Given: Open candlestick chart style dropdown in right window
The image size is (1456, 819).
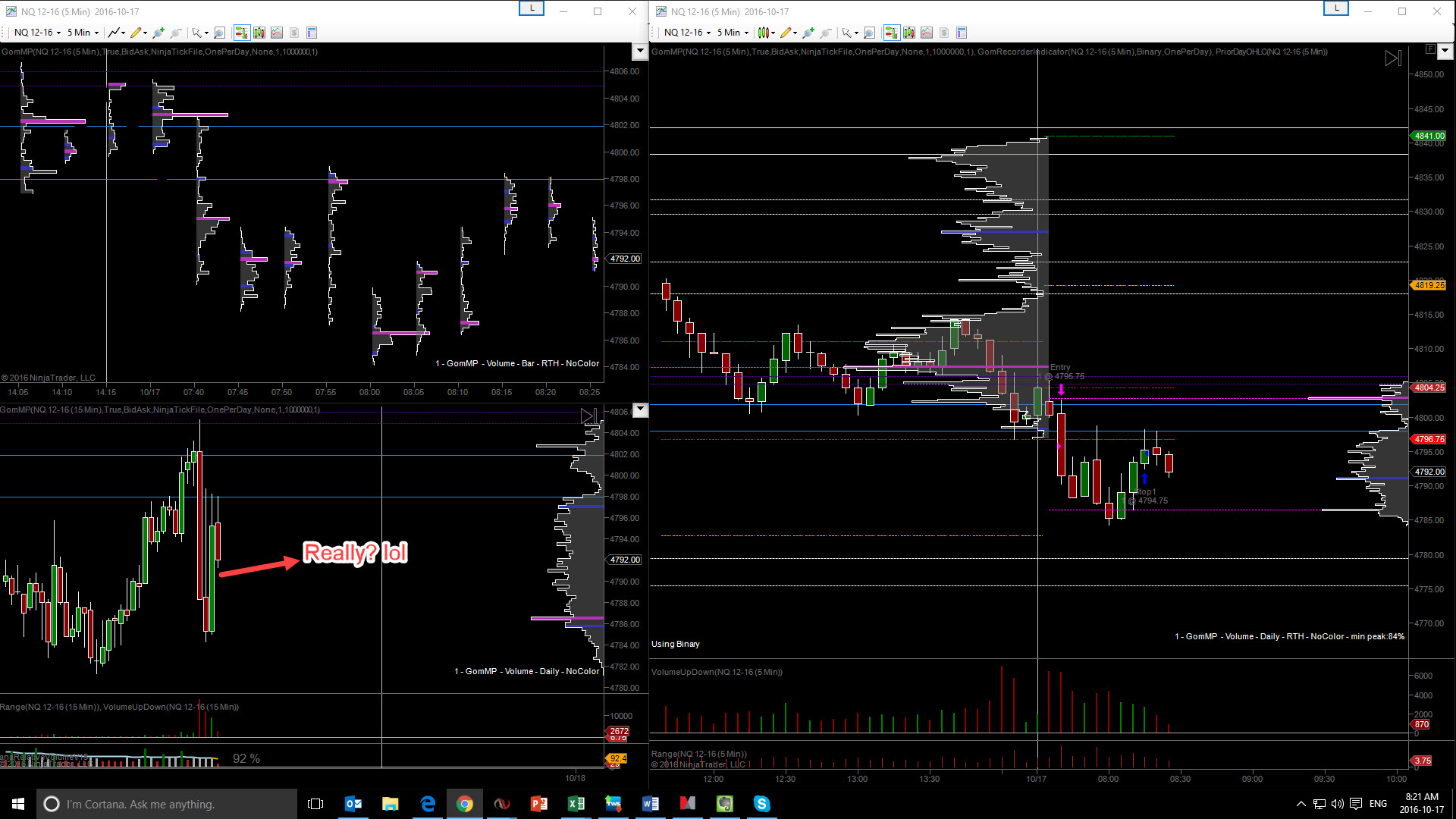Looking at the screenshot, I should [x=766, y=33].
